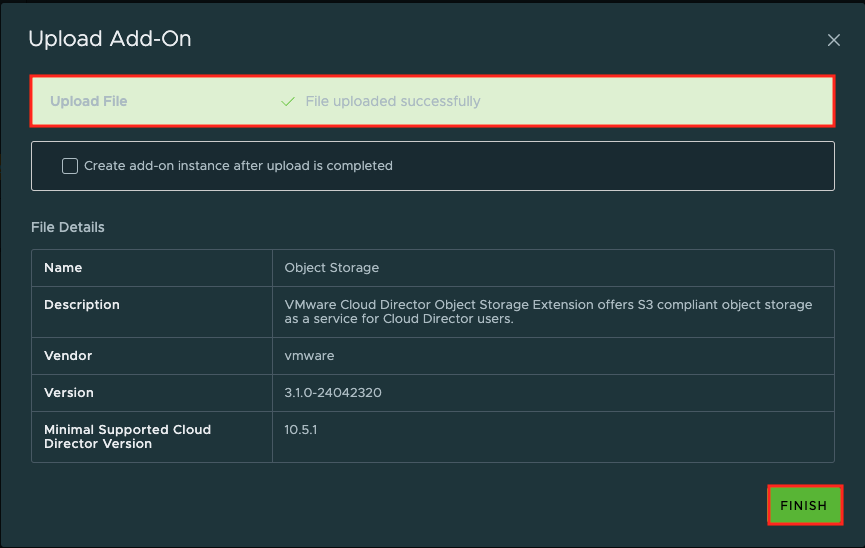Image resolution: width=865 pixels, height=548 pixels.
Task: Click the Minimal Supported Cloud Director Version label
Action: click(127, 437)
